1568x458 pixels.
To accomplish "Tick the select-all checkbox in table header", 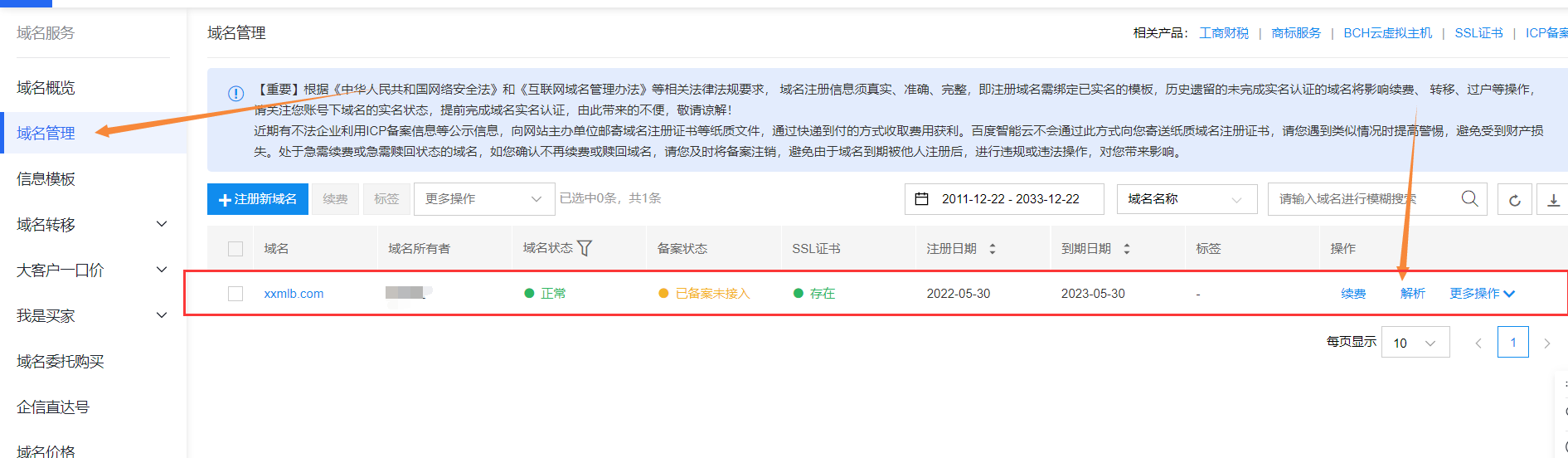I will pyautogui.click(x=235, y=249).
